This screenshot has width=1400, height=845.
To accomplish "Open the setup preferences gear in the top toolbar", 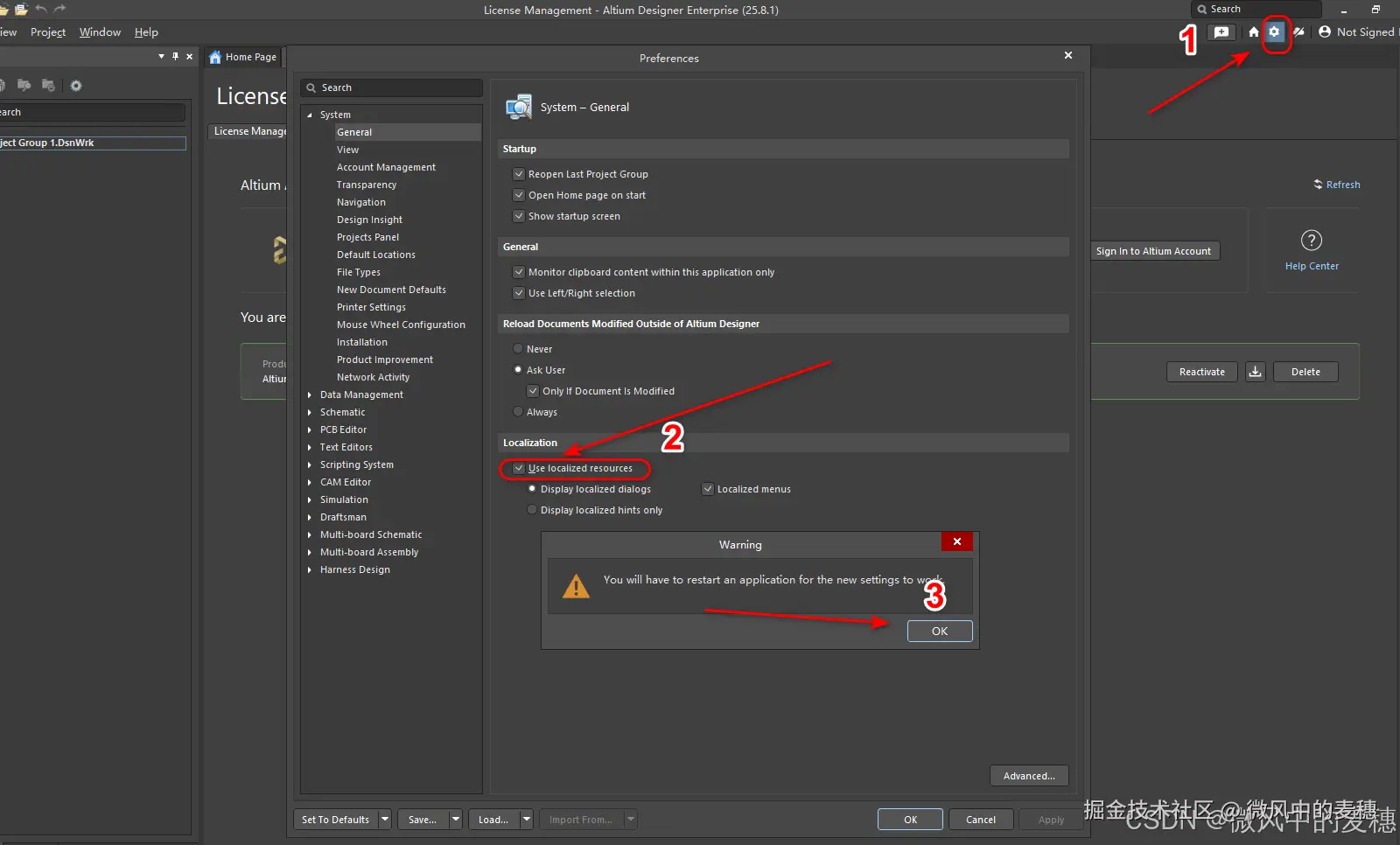I will click(1275, 31).
